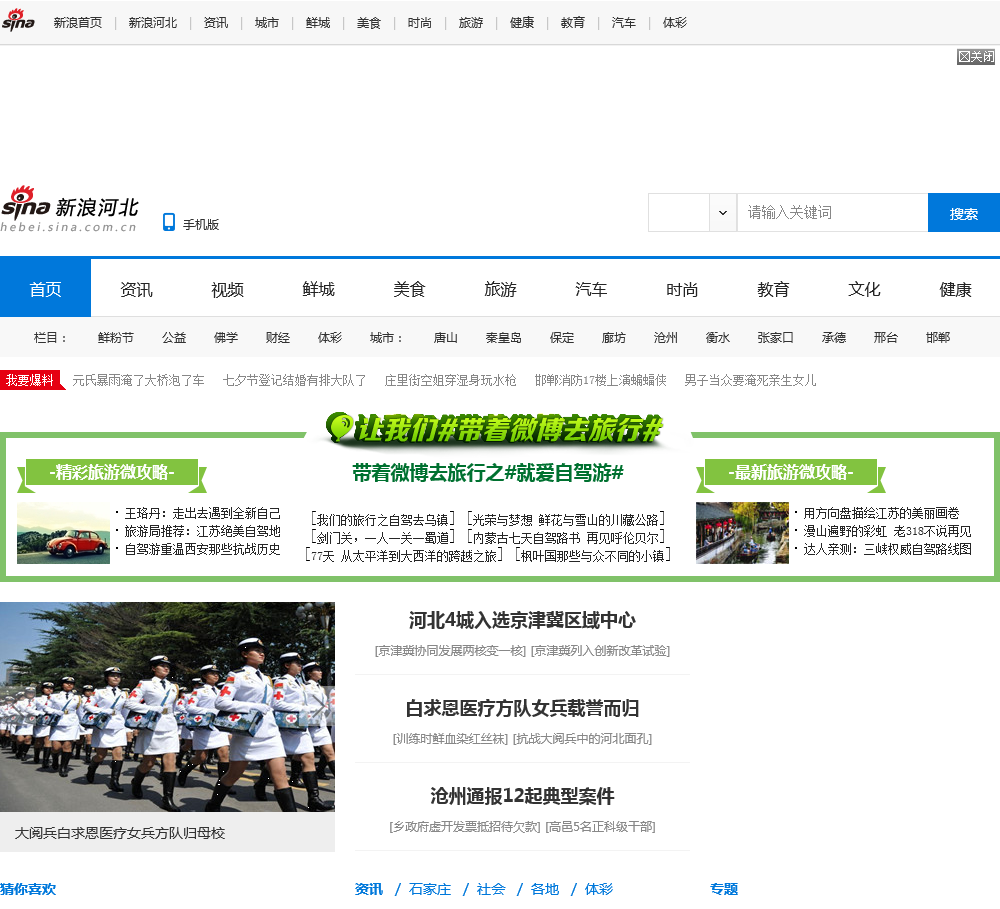Click the 请输入关键词 search field

pos(832,212)
